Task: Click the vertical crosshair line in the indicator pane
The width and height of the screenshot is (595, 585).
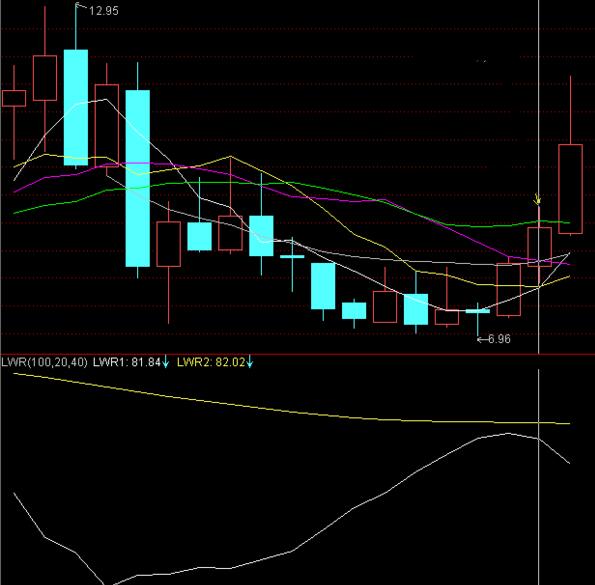Action: pos(539,476)
